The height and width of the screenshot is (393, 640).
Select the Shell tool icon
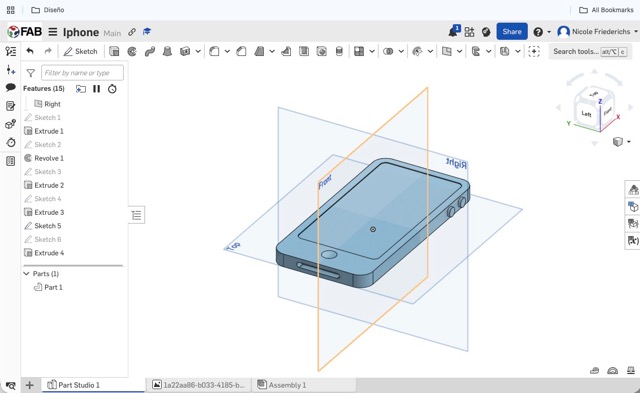pos(304,51)
